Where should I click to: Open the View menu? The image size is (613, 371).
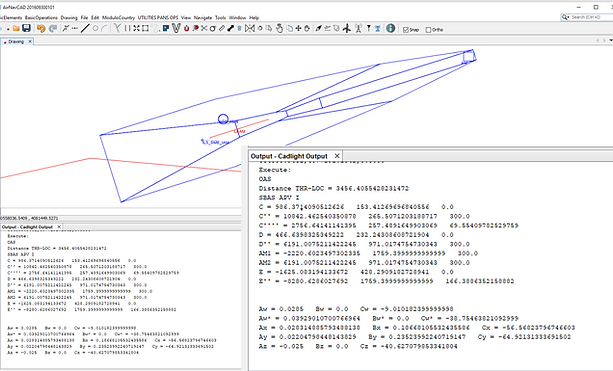(x=186, y=18)
